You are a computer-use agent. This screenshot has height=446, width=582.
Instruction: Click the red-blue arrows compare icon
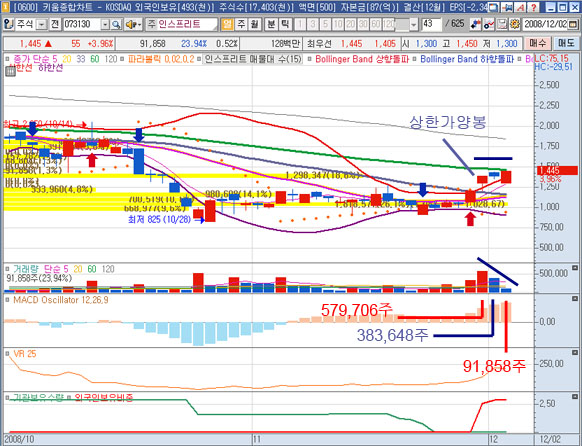coord(475,24)
